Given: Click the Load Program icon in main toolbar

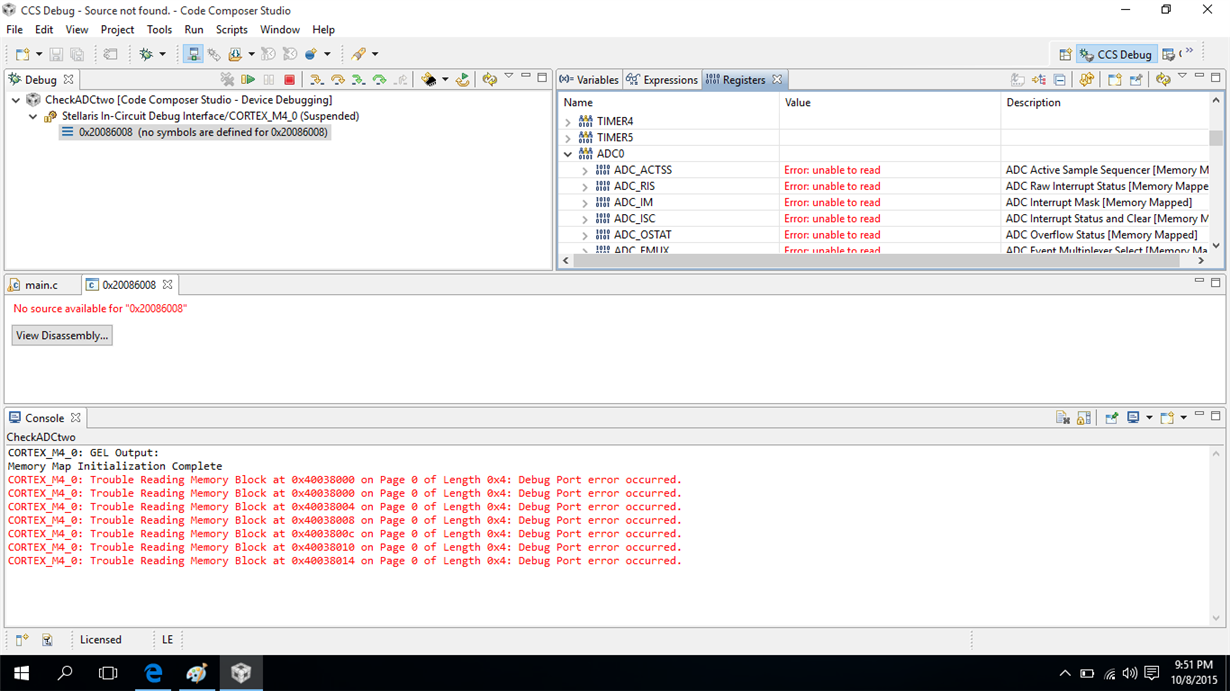Looking at the screenshot, I should click(235, 54).
